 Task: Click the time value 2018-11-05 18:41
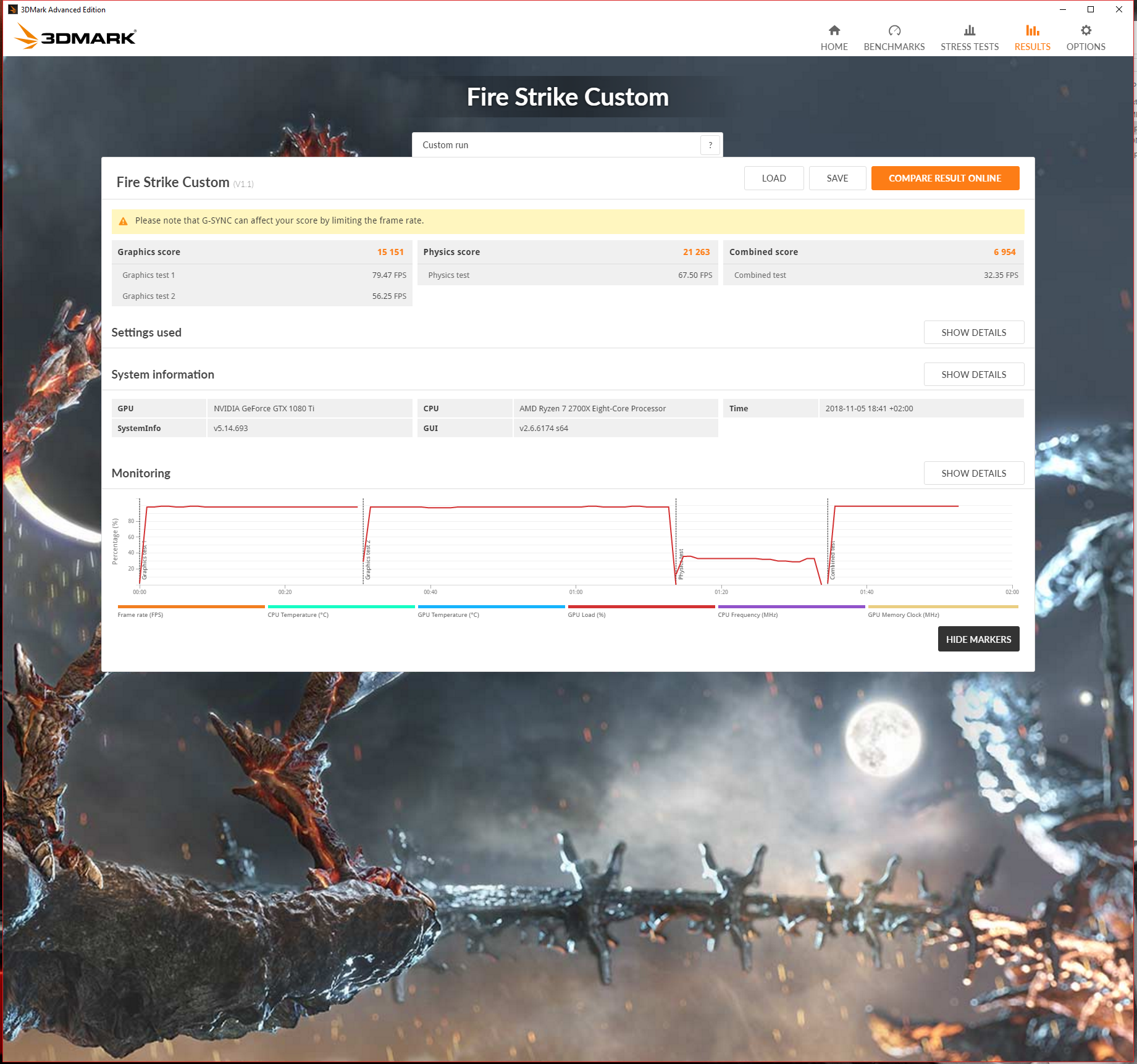(x=921, y=408)
